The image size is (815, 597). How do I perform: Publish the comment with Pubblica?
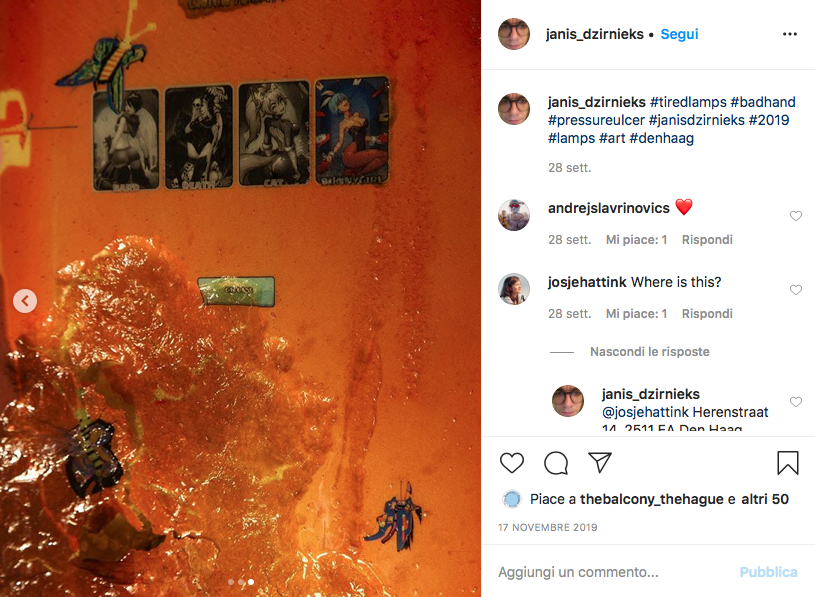[768, 572]
